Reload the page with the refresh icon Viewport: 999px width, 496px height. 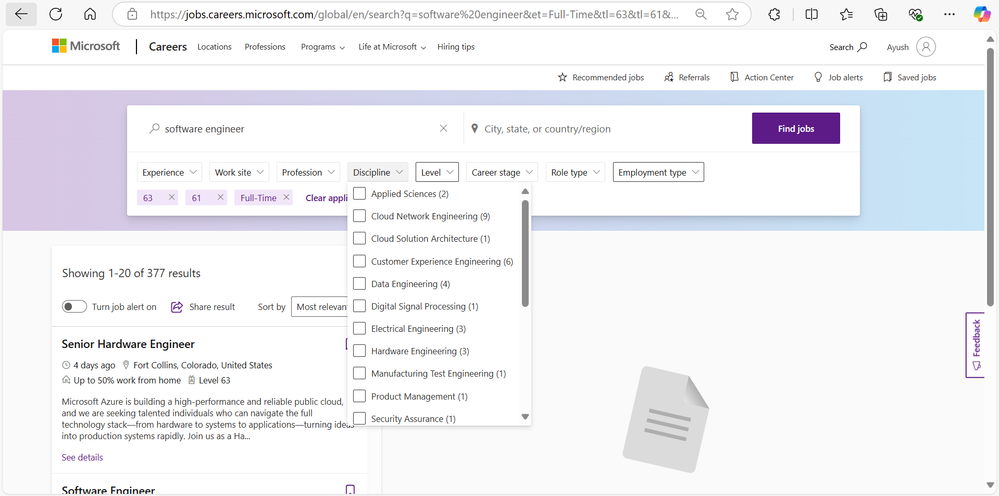(x=56, y=14)
